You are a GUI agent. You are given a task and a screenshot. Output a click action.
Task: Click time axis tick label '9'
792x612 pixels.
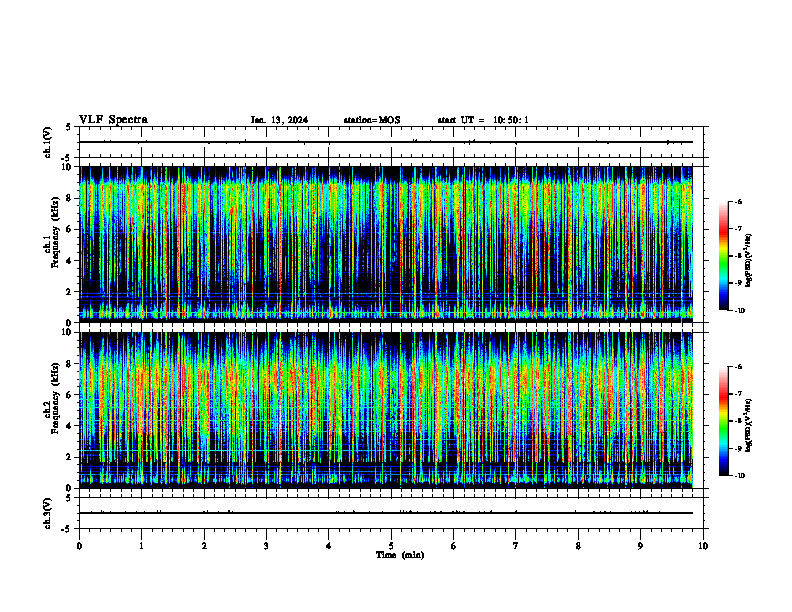tap(640, 546)
